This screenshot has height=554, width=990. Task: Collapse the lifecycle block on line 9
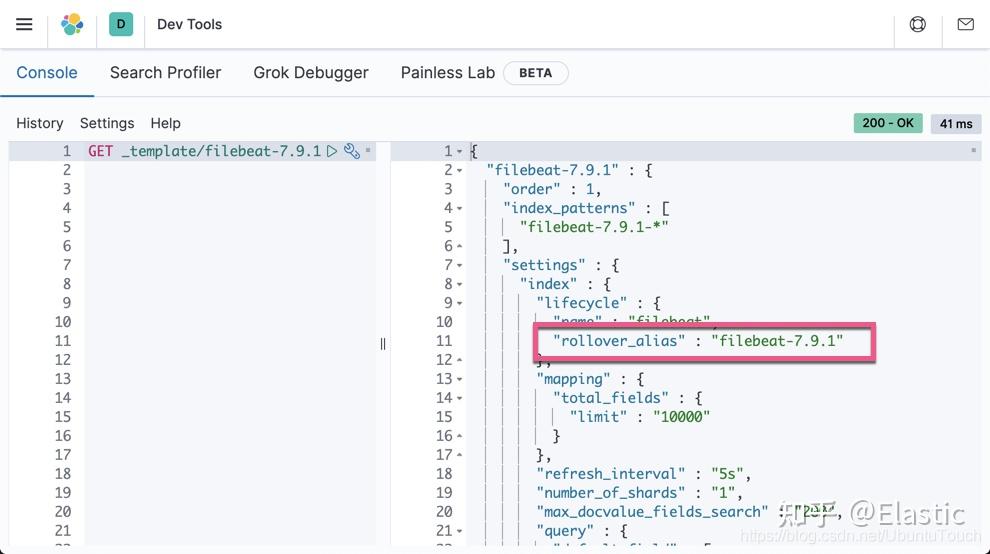(x=460, y=303)
